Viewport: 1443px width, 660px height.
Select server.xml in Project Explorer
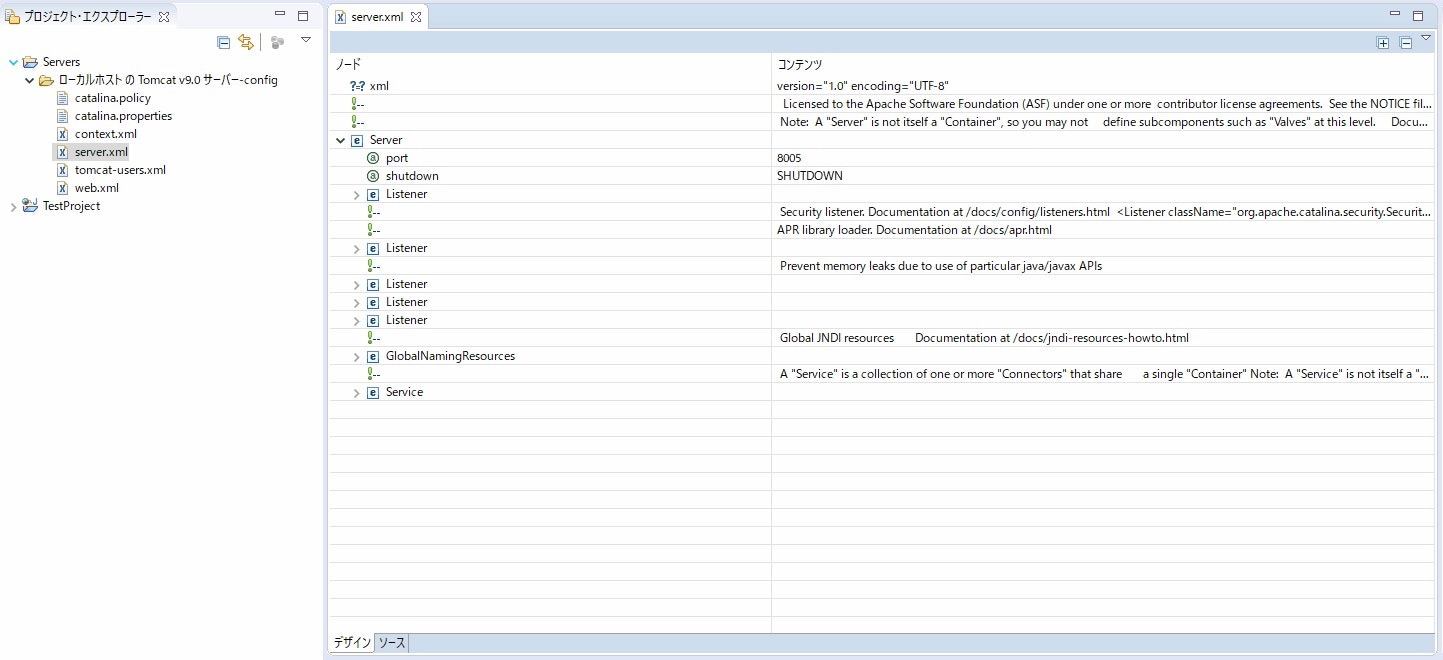[x=92, y=152]
